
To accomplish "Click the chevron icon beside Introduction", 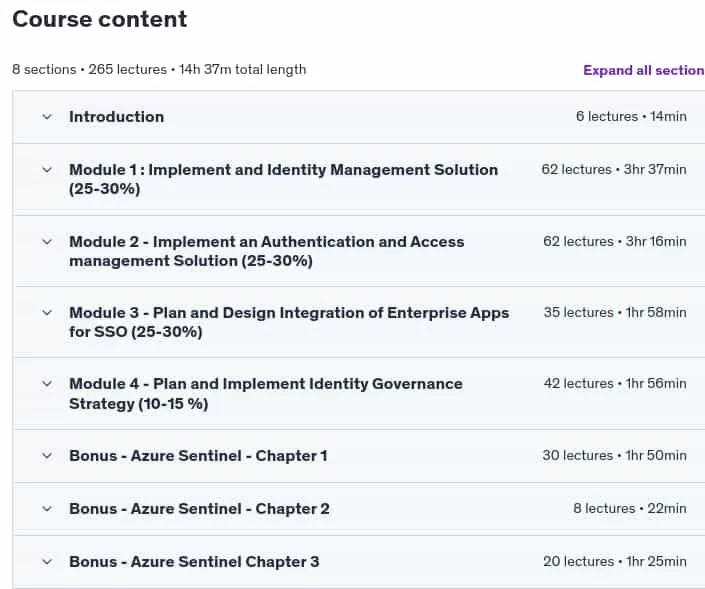I will pyautogui.click(x=47, y=117).
